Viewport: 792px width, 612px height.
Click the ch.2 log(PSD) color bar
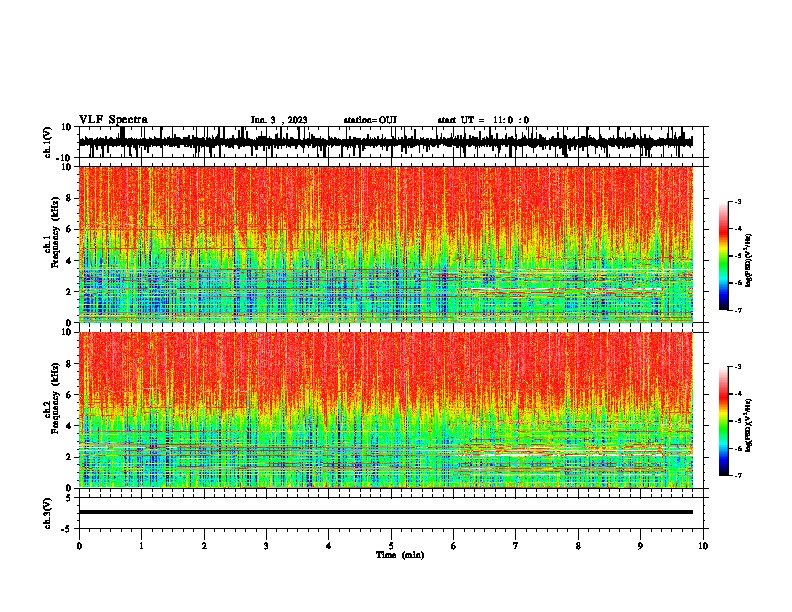(724, 421)
